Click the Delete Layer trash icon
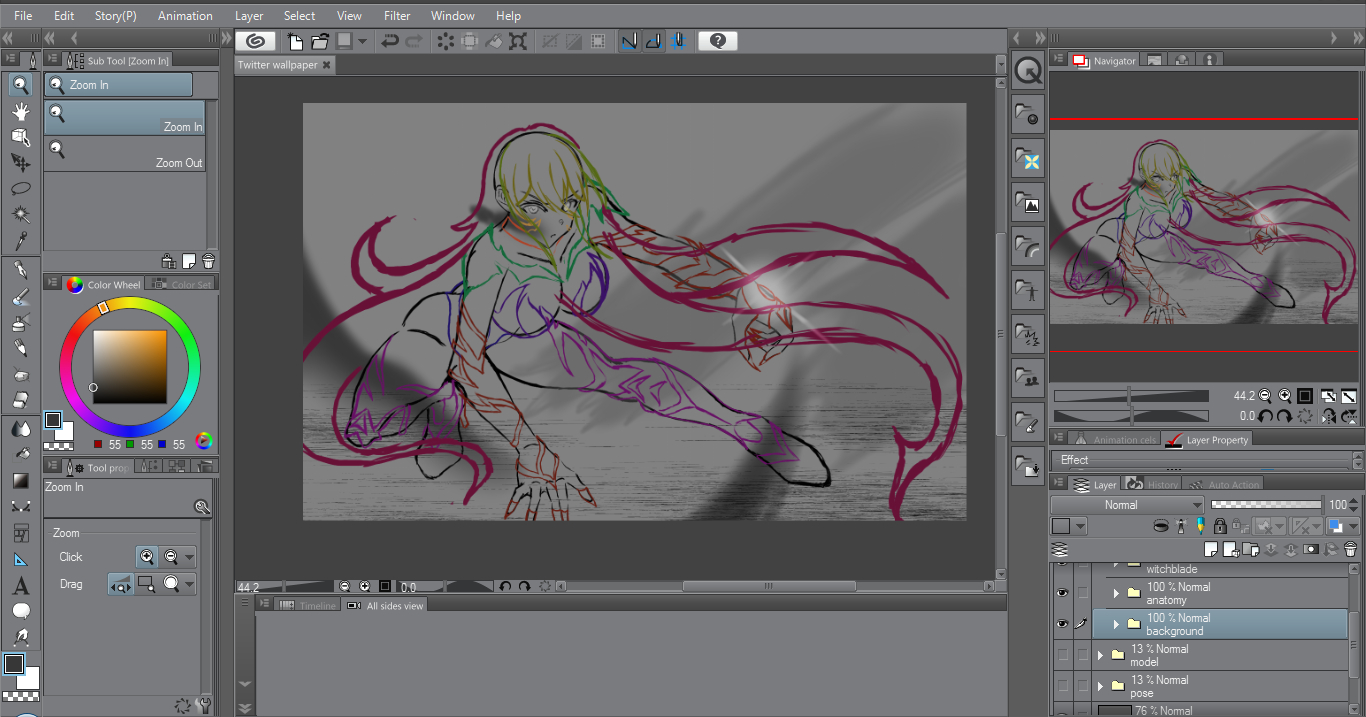 1350,549
